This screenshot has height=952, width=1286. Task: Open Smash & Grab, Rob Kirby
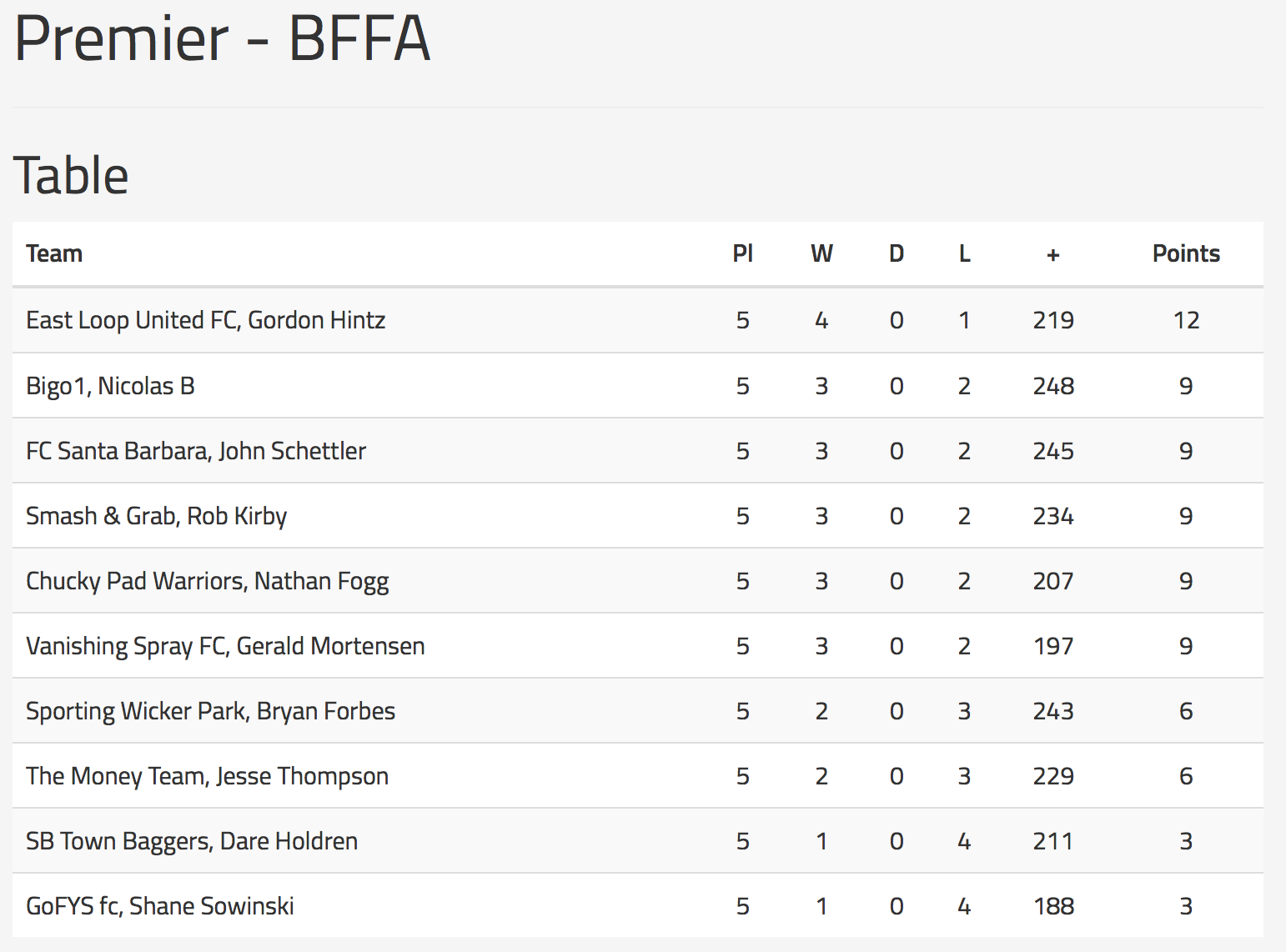click(x=157, y=516)
